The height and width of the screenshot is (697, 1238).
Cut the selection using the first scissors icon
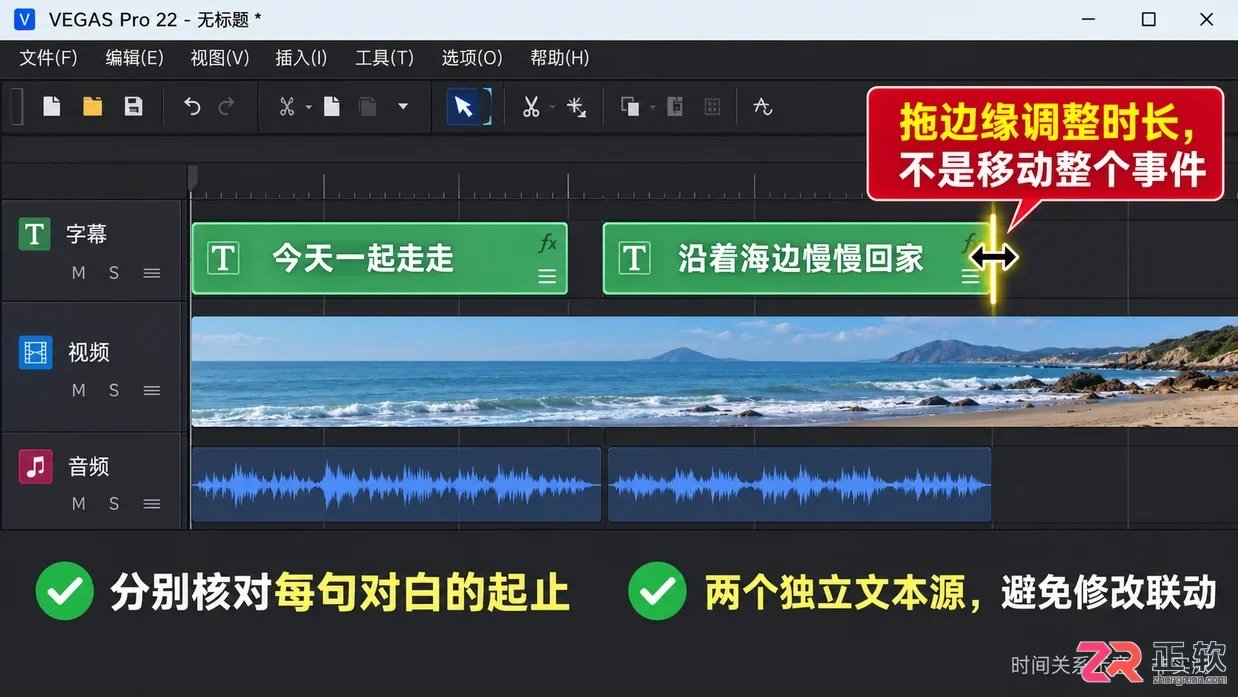point(287,107)
